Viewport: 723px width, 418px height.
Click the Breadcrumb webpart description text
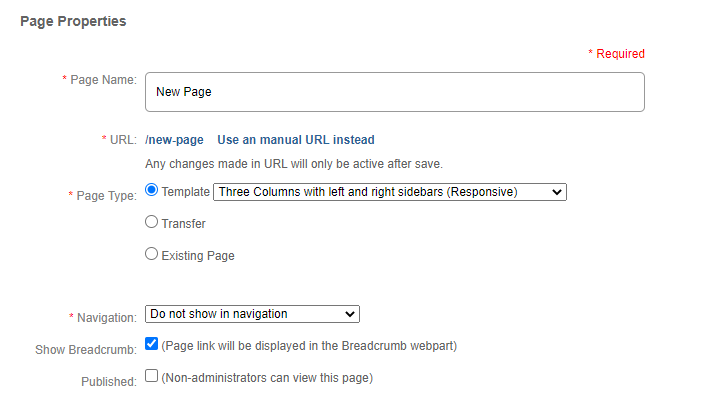click(309, 346)
